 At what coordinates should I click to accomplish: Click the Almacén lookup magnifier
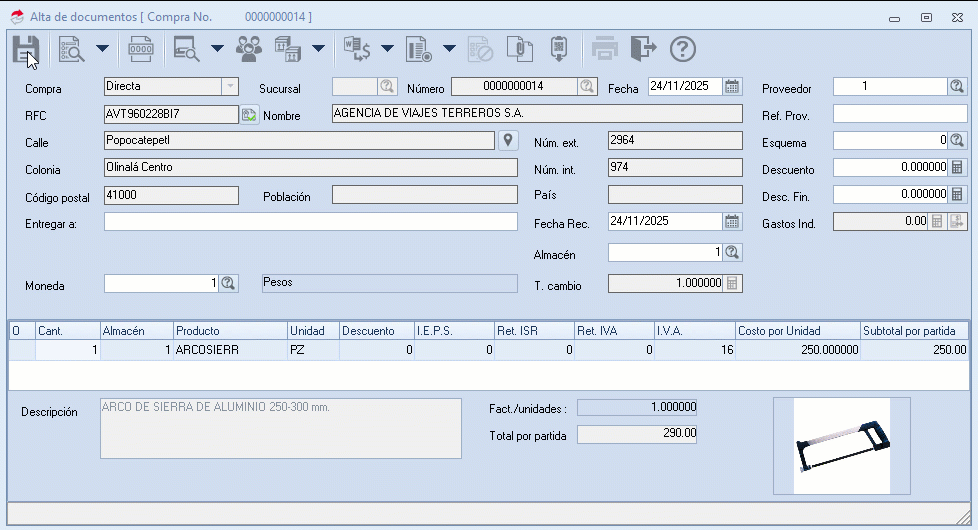732,252
